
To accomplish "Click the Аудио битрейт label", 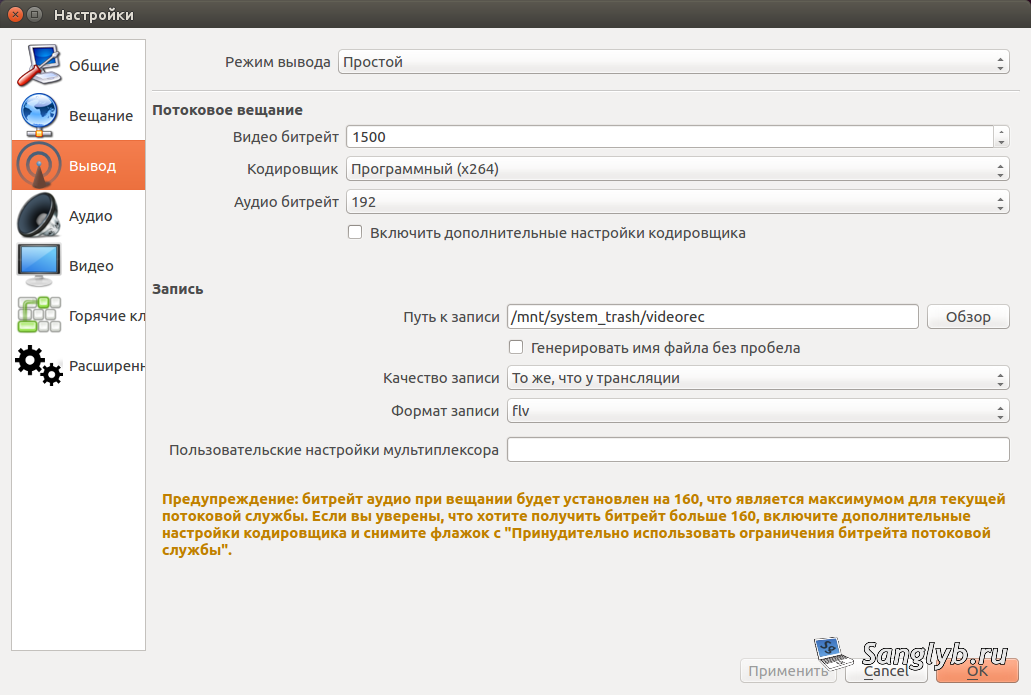I will click(286, 202).
